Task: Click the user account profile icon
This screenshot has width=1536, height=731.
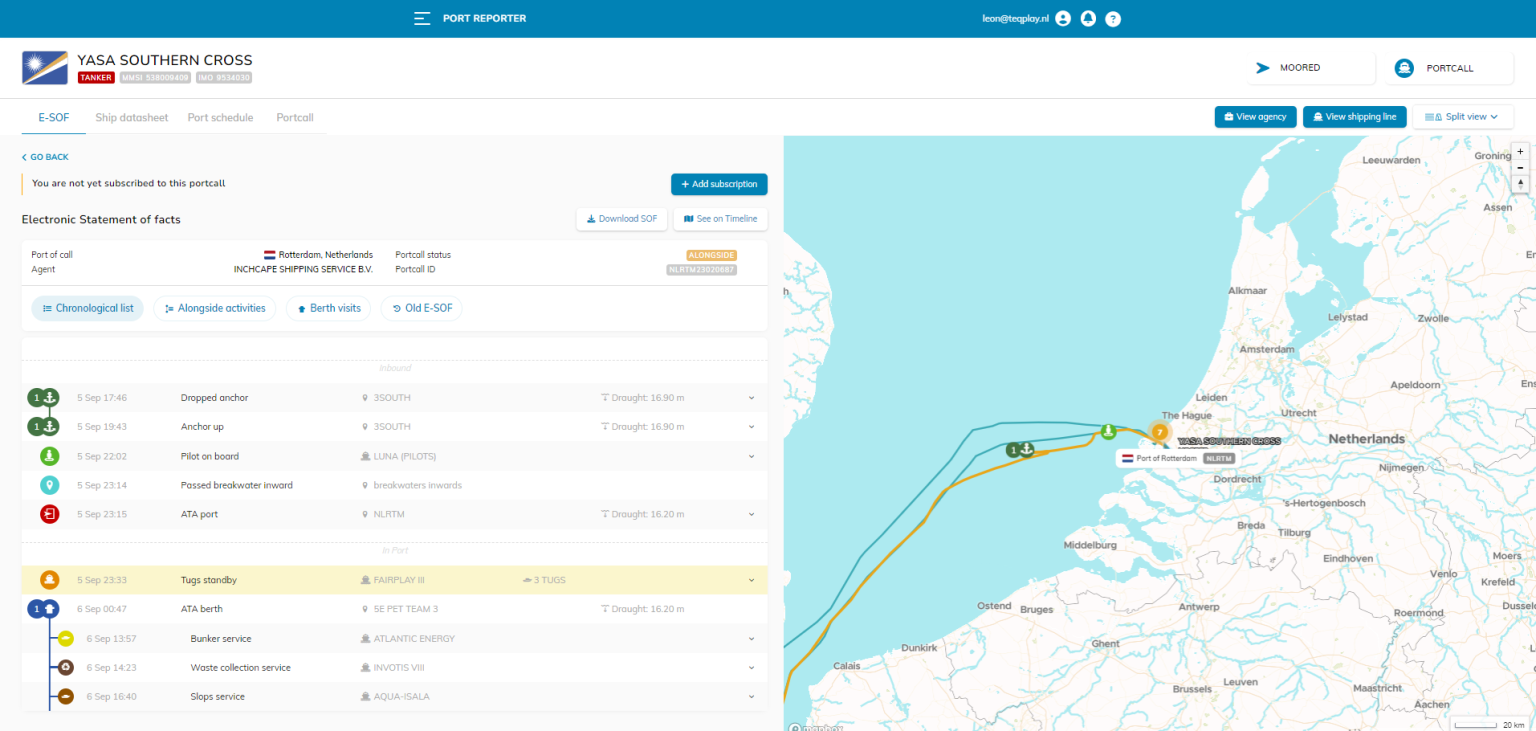Action: [1062, 18]
